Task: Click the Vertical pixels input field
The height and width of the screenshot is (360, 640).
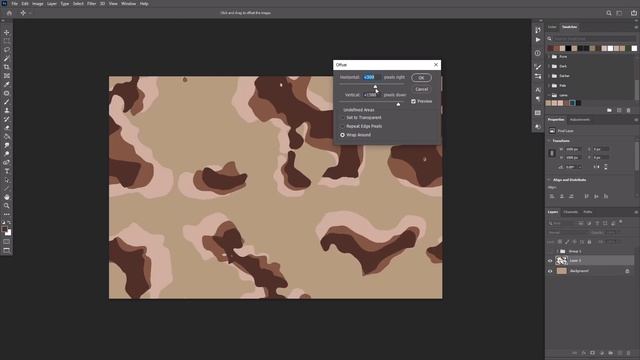Action: point(371,95)
